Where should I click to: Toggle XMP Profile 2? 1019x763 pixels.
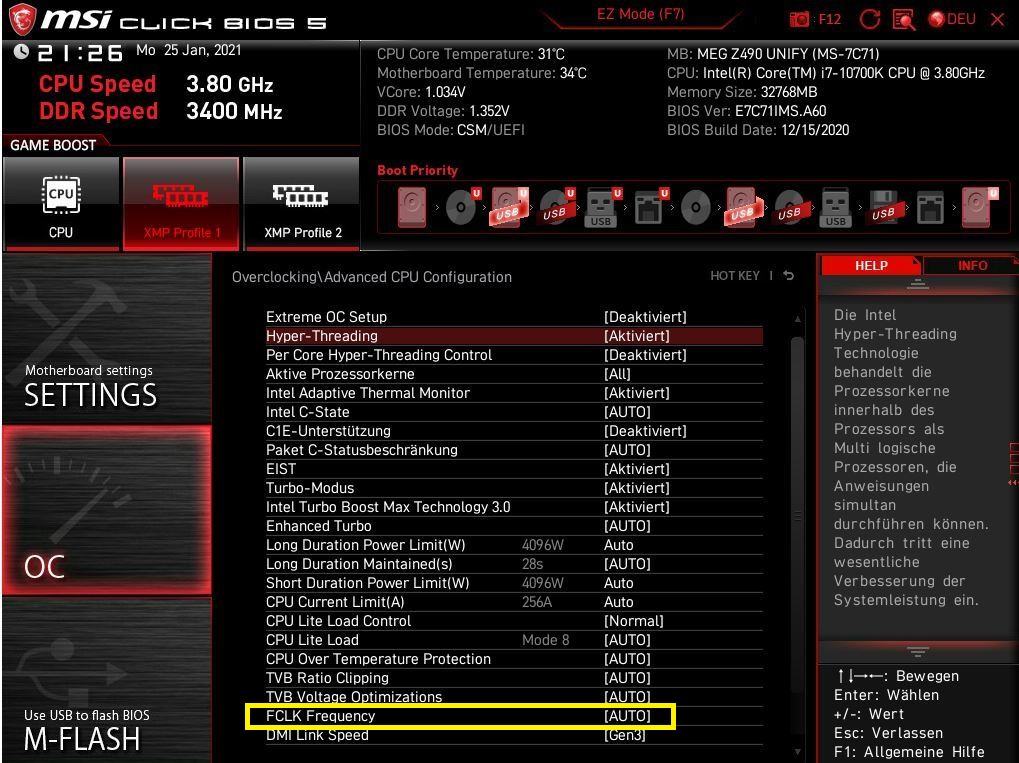tap(302, 203)
